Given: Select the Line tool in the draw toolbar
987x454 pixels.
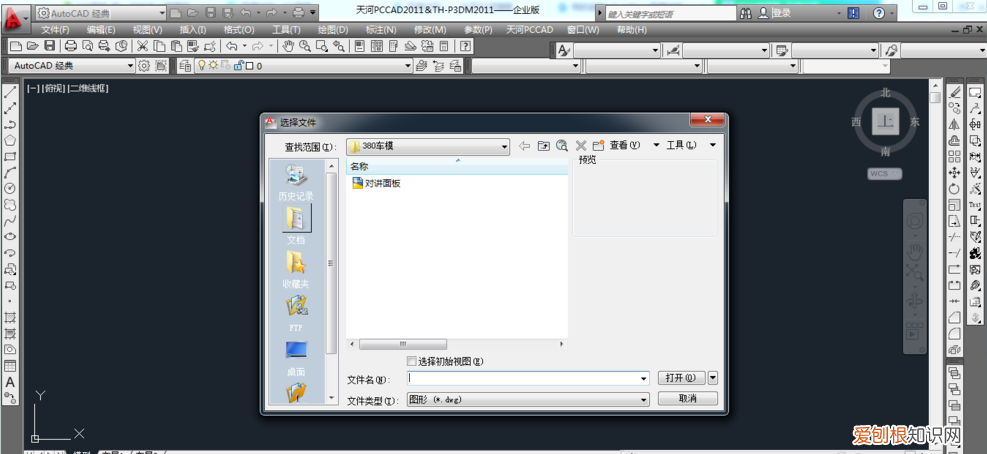Looking at the screenshot, I should pyautogui.click(x=10, y=92).
